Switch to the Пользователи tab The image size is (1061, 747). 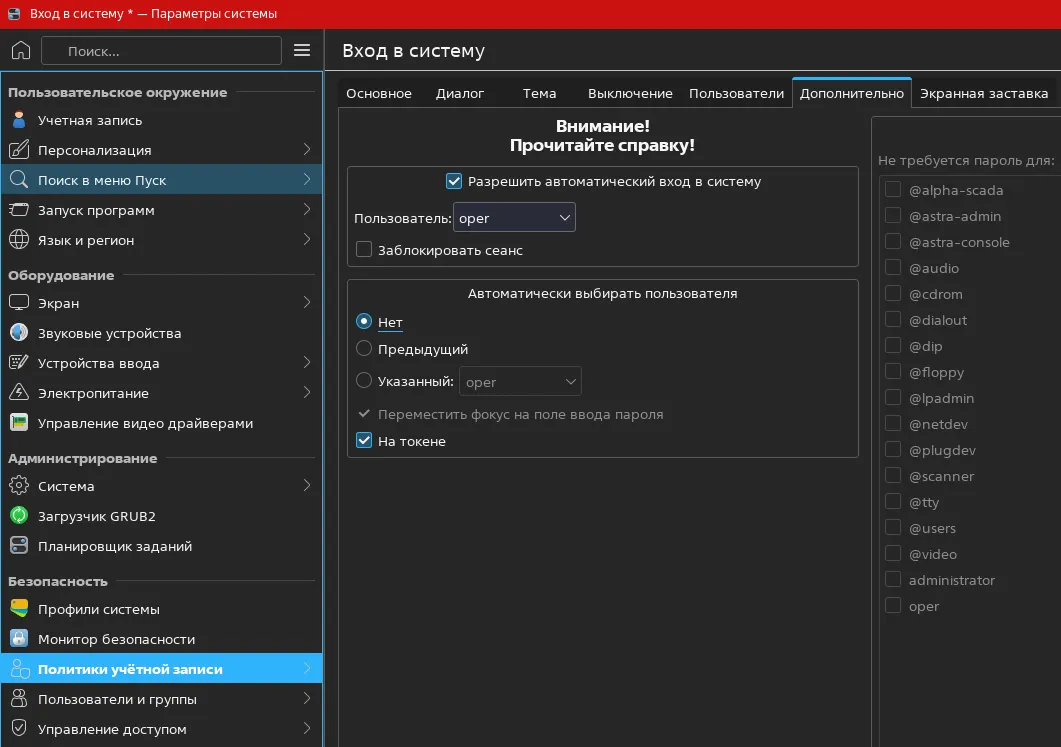[x=736, y=93]
